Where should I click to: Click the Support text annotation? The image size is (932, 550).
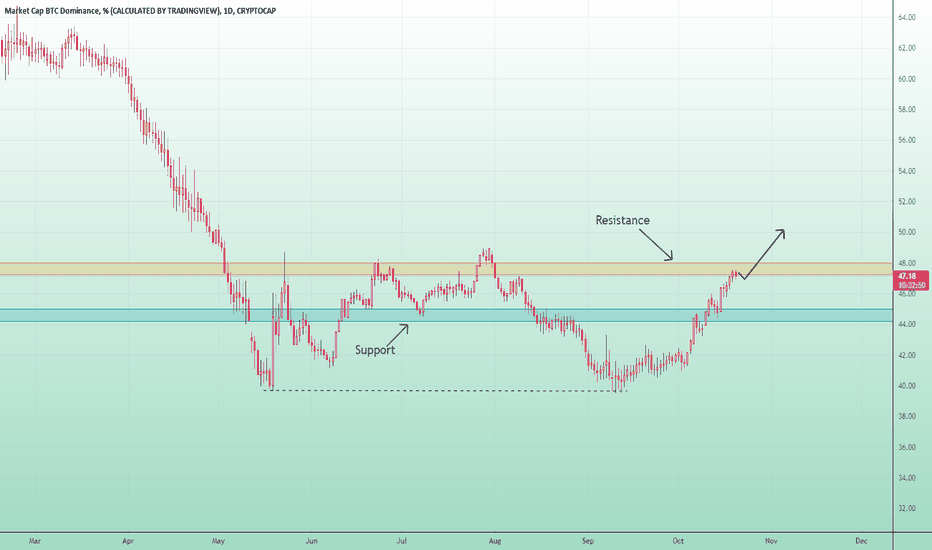click(x=375, y=350)
